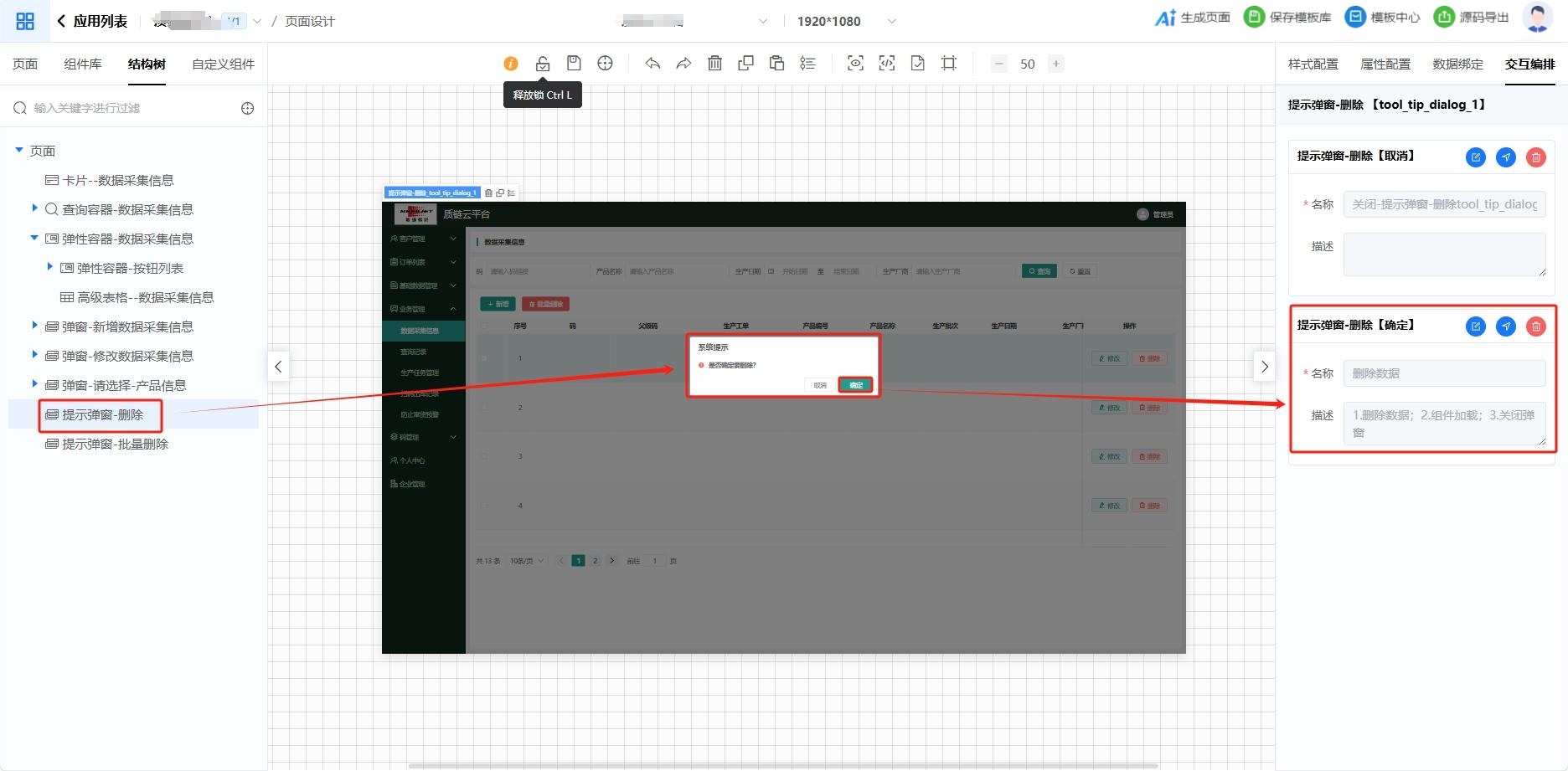Increase canvas zoom with plus button
The height and width of the screenshot is (771, 1568).
pyautogui.click(x=1056, y=64)
